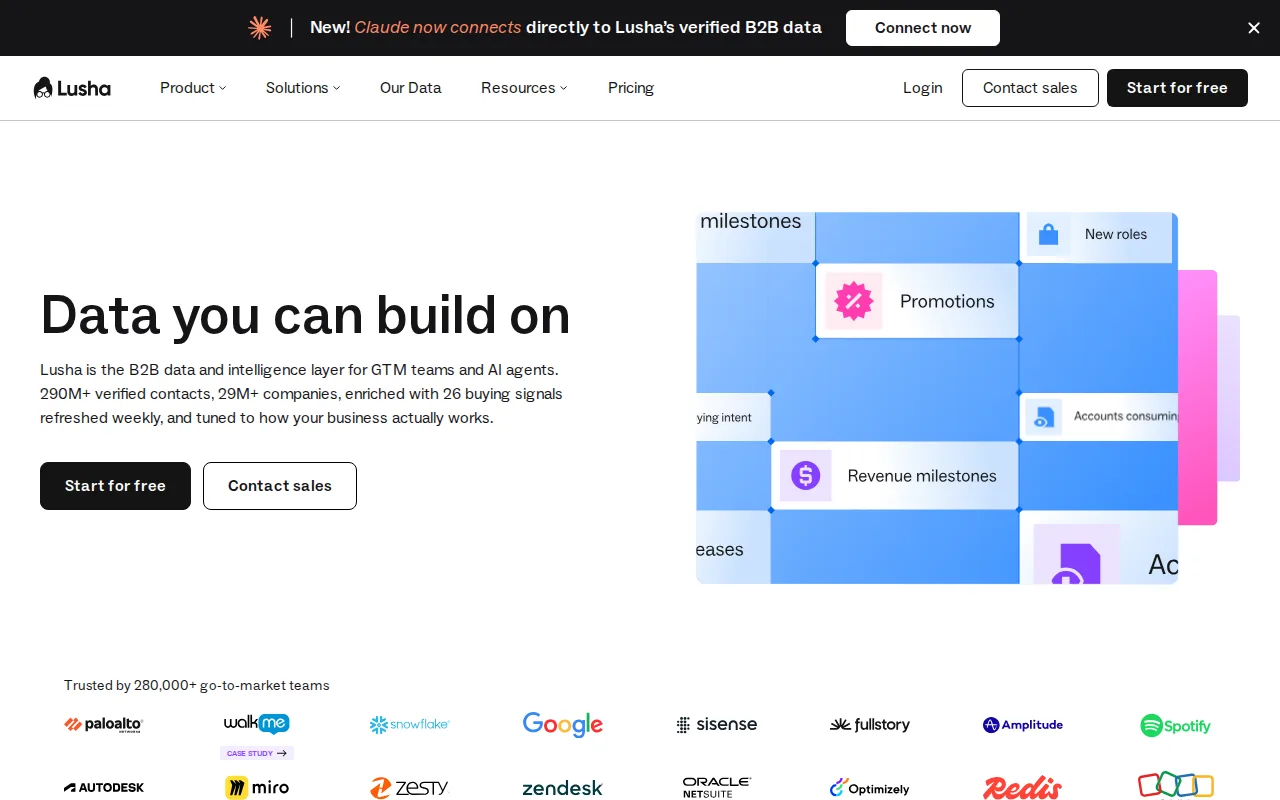Open the Login link
This screenshot has width=1280, height=800.
[x=923, y=88]
